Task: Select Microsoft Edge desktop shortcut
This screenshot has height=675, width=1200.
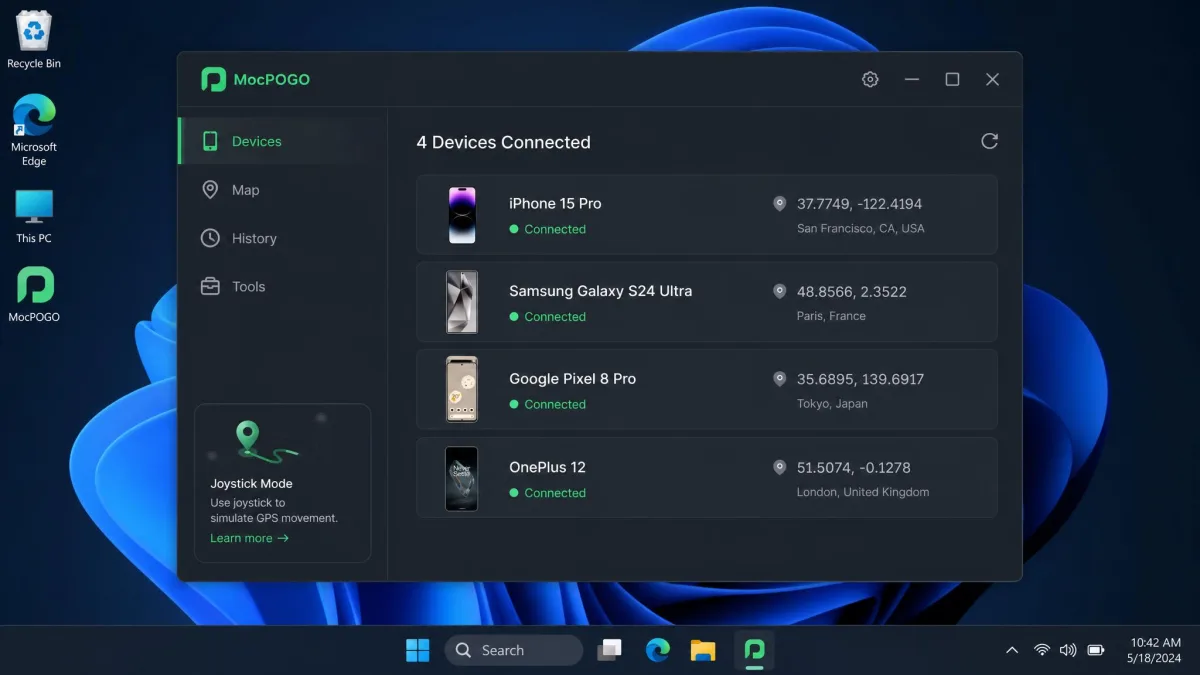Action: (x=34, y=130)
